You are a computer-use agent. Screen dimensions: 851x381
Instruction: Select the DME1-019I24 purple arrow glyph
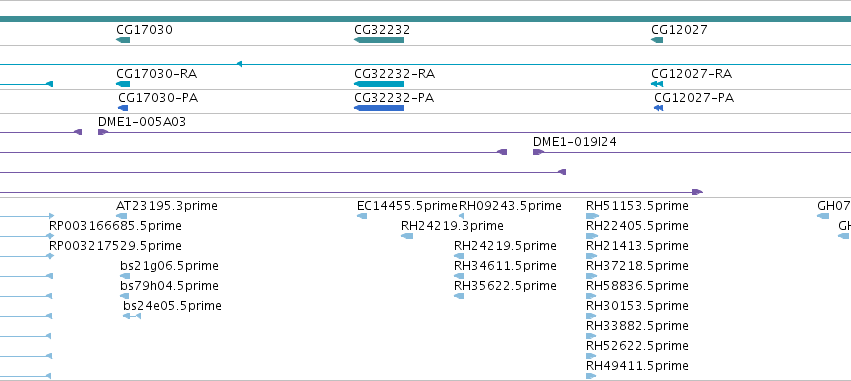pyautogui.click(x=538, y=152)
